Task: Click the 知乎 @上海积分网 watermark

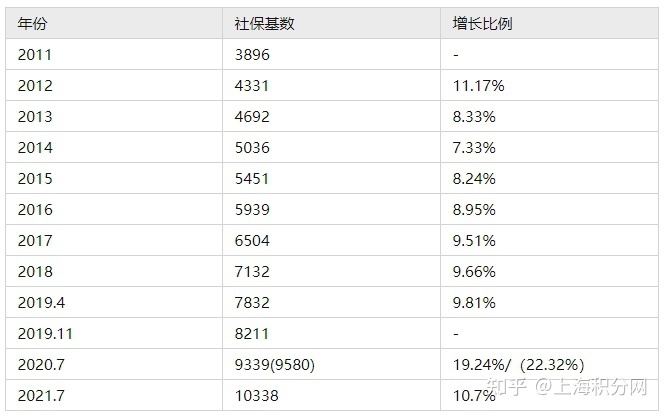Action: point(567,386)
